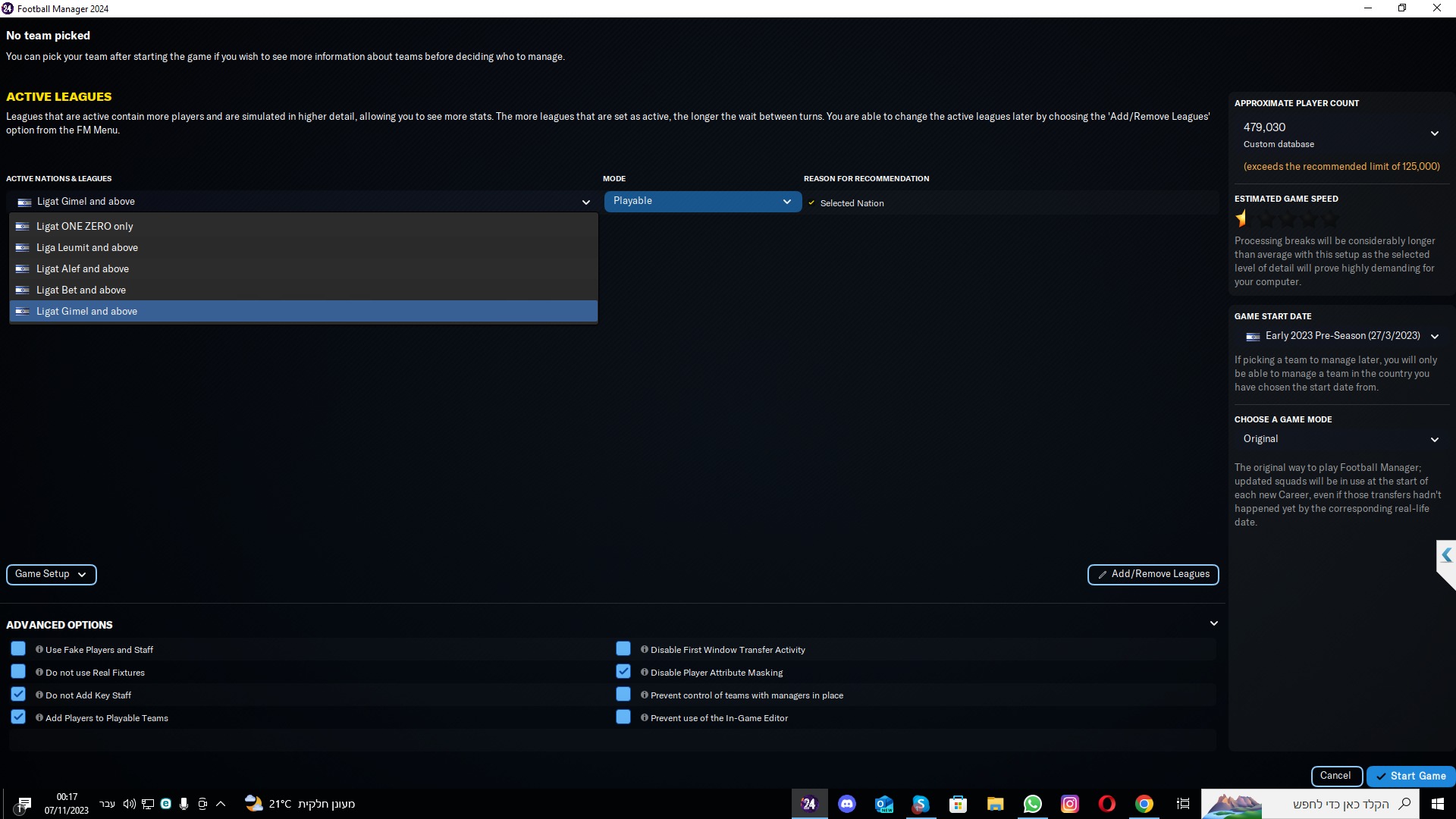Open Task View from the taskbar
1456x819 pixels.
1183,804
